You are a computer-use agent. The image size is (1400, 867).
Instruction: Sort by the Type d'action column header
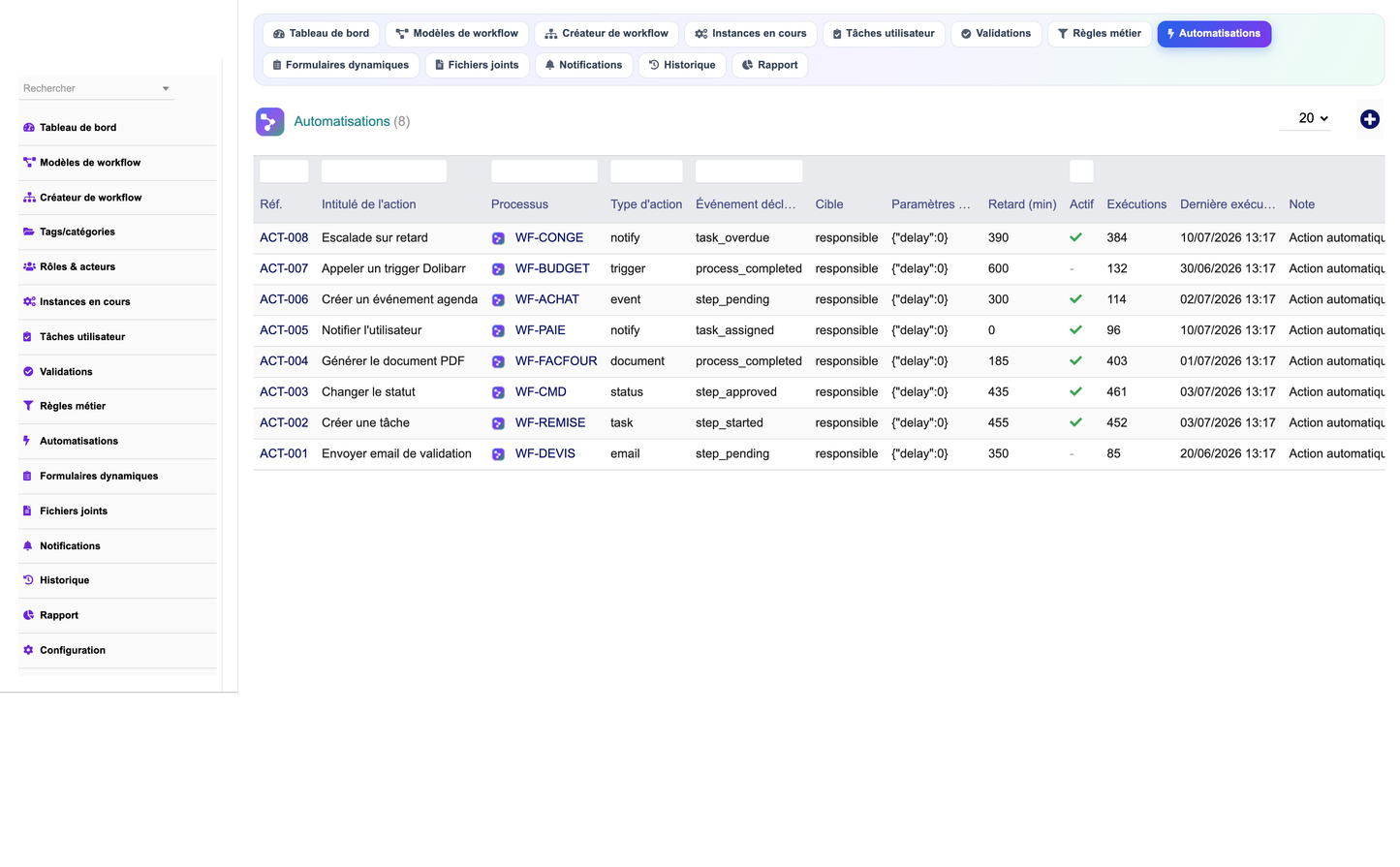(646, 204)
